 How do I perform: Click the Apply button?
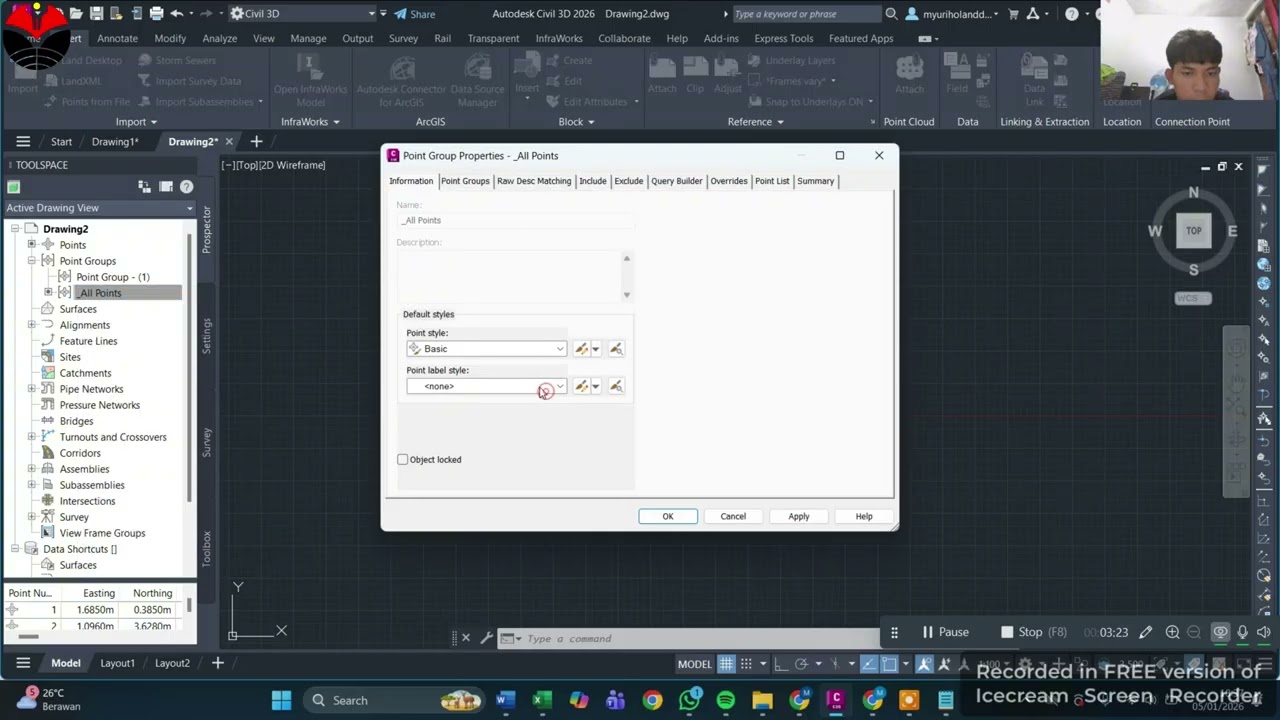click(x=799, y=517)
